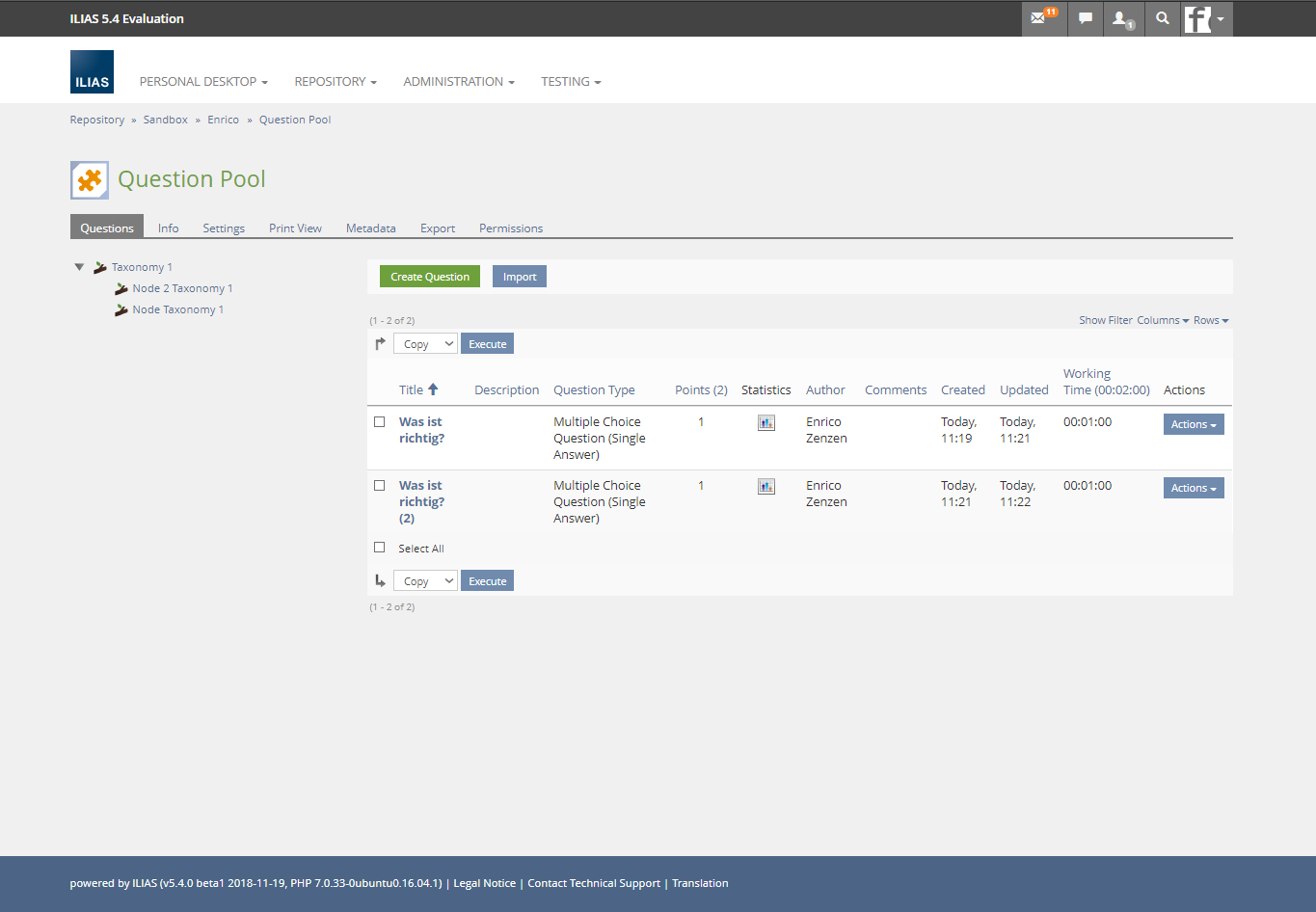Check the first "Was ist richtig?" checkbox
Viewport: 1316px width, 912px height.
[380, 422]
